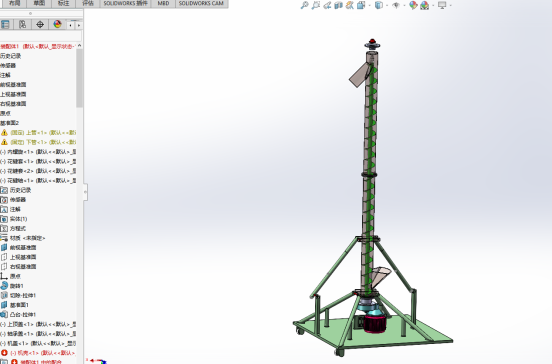Click the View Settings monitor icon
Screen dimensions: 552x364
pyautogui.click(x=442, y=5)
